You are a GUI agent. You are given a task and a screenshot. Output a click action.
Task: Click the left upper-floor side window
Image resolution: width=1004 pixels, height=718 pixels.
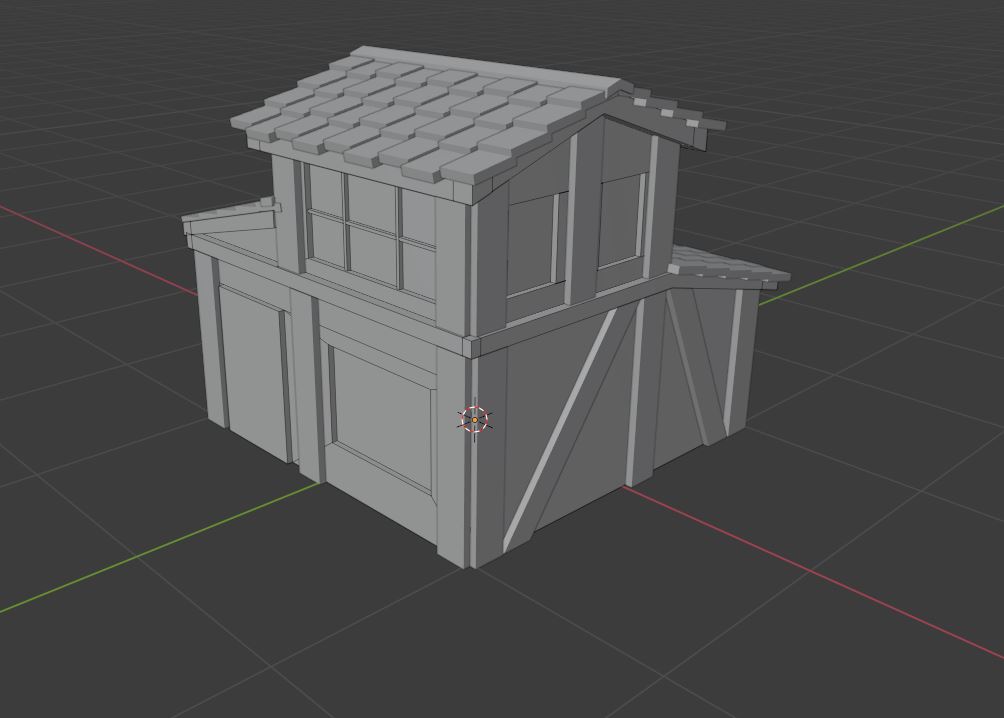pos(534,242)
